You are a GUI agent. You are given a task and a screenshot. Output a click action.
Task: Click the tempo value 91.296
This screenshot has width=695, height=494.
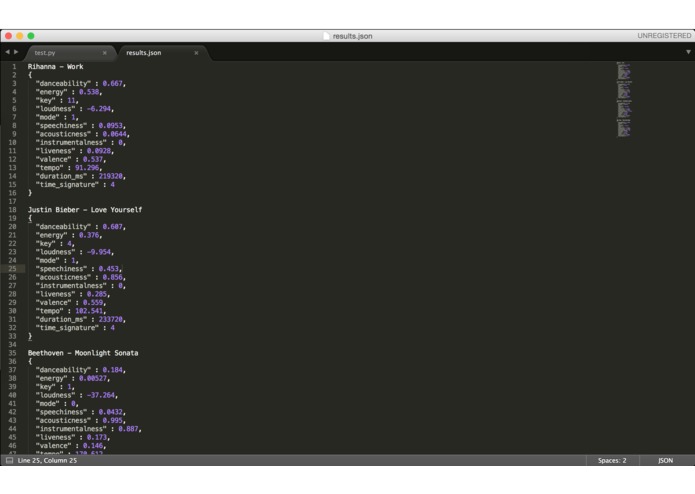click(x=87, y=167)
